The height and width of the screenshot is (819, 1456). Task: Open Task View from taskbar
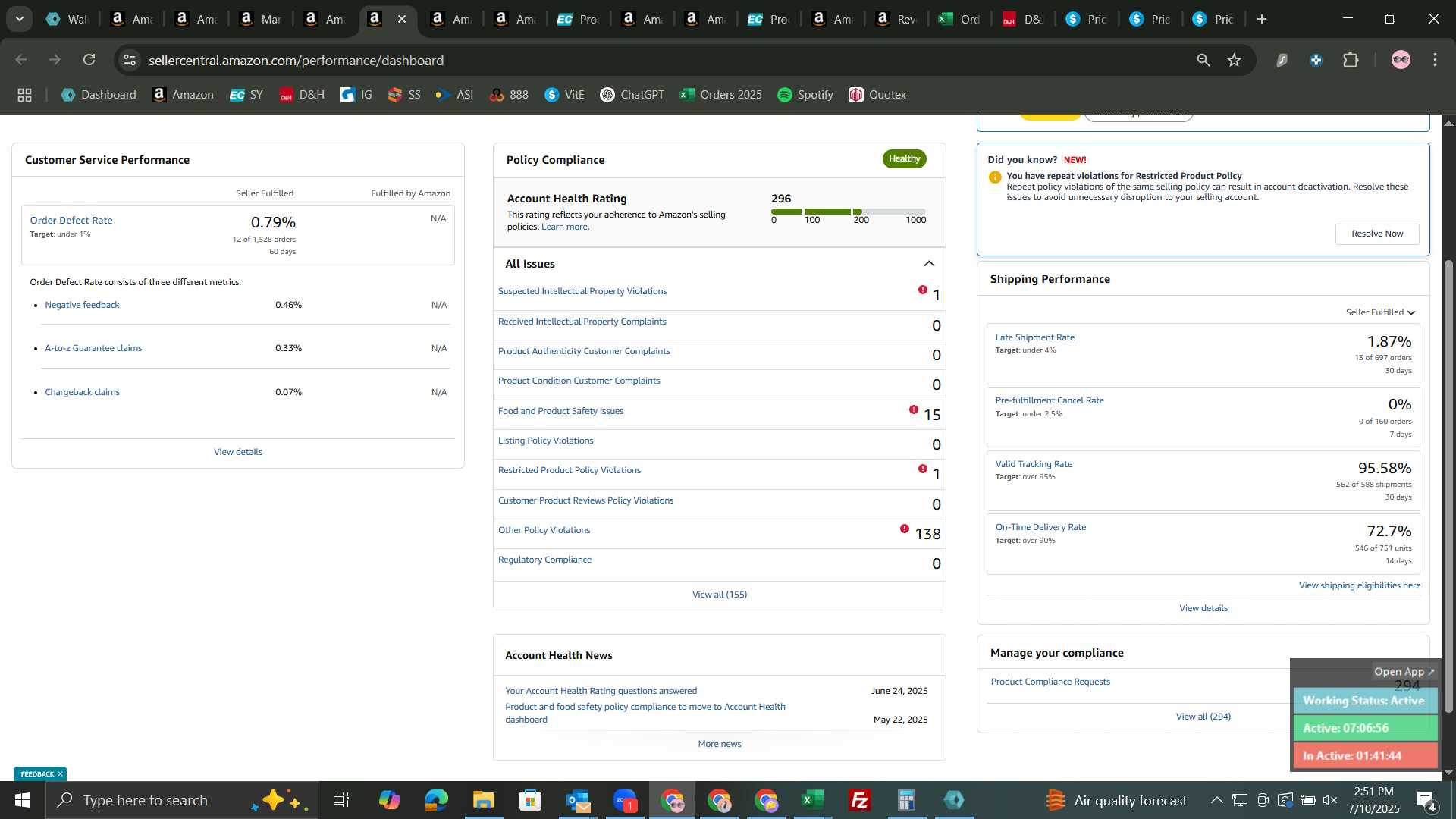(341, 800)
